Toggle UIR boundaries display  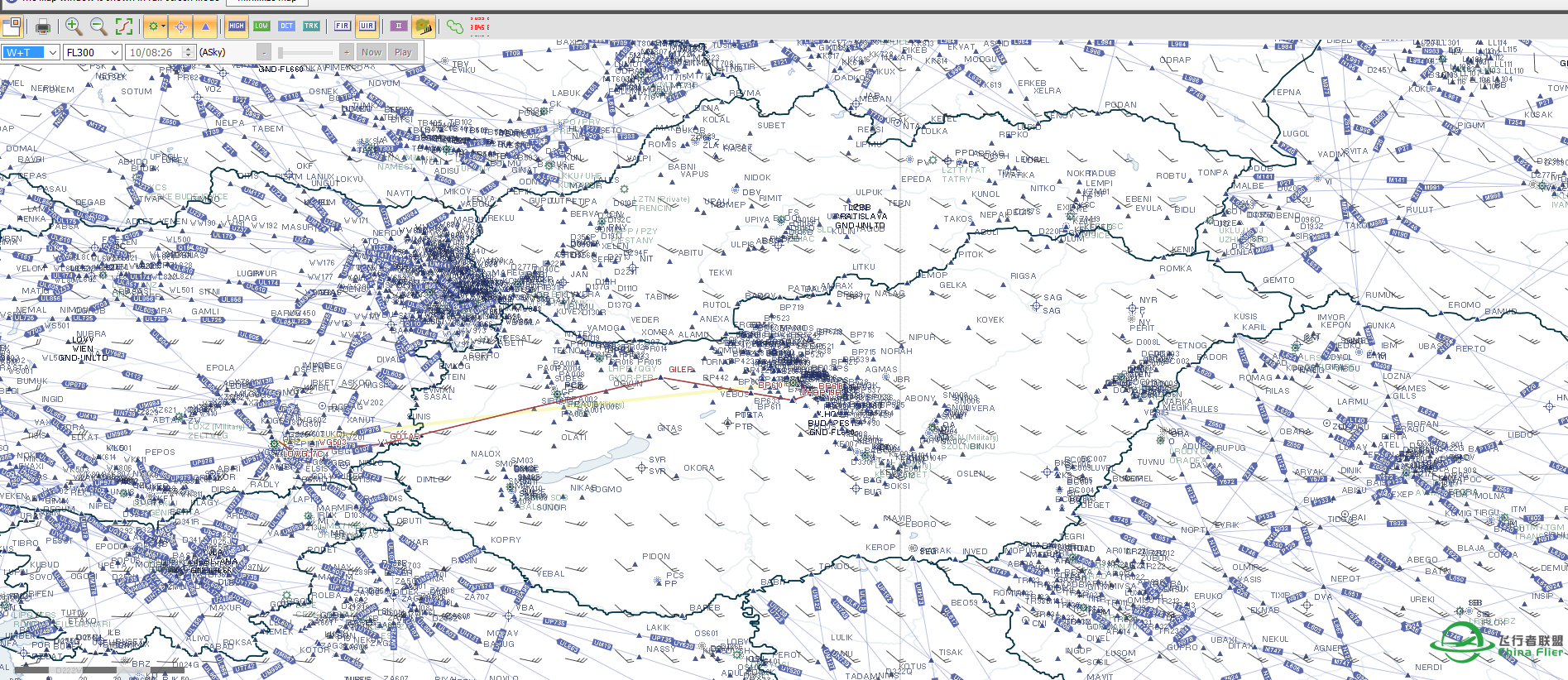click(x=367, y=26)
